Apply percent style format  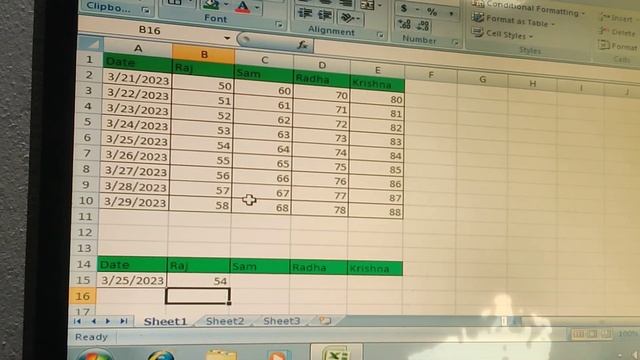(432, 12)
